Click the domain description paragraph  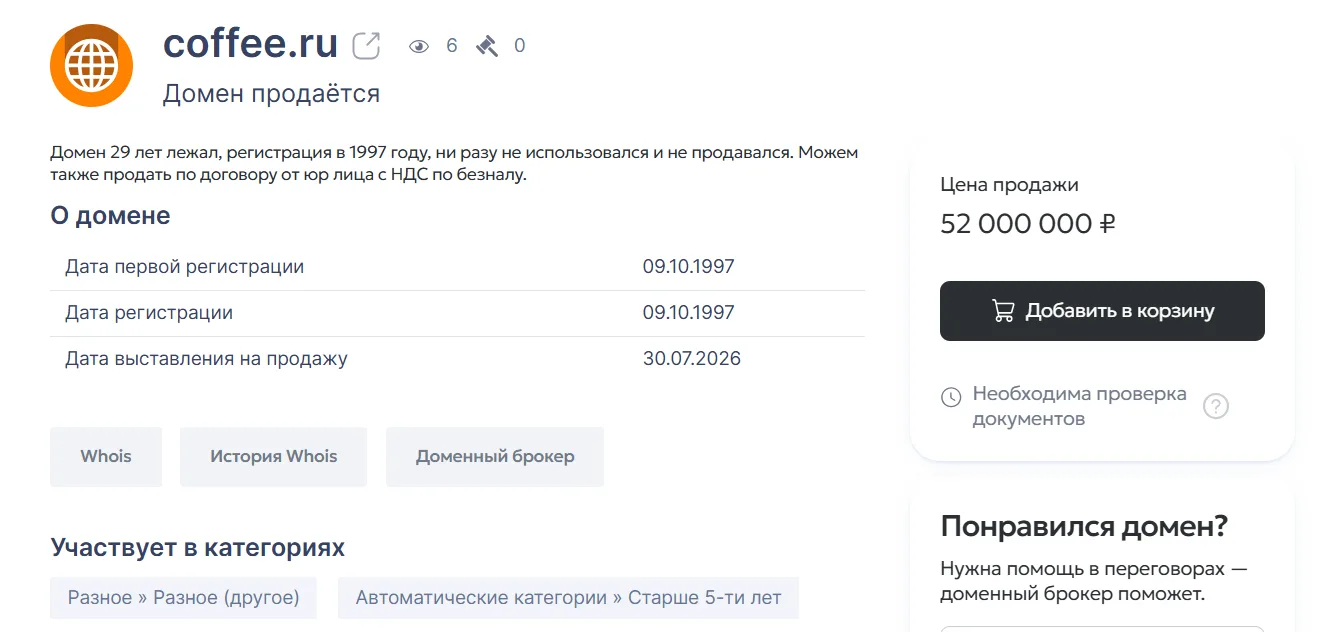tap(454, 164)
